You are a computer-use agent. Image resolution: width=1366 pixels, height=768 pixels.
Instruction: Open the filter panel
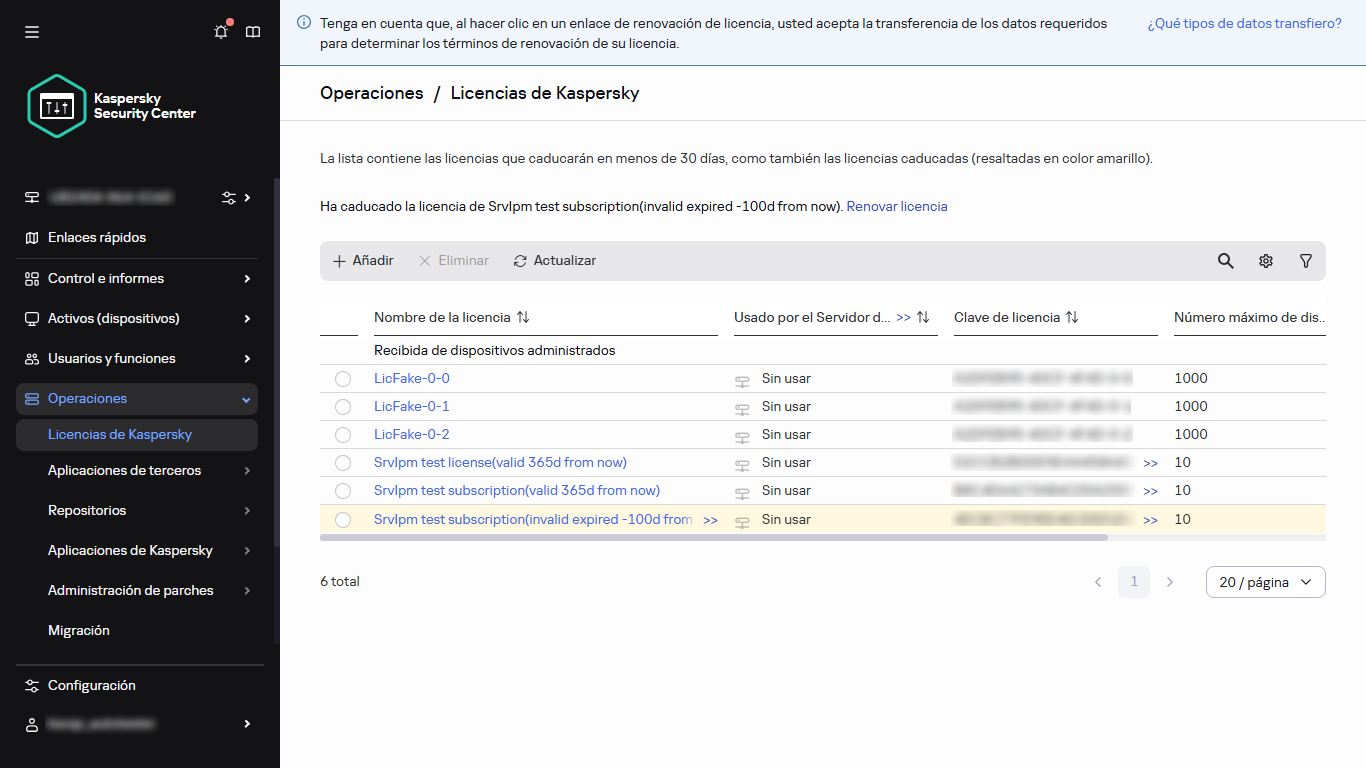click(x=1305, y=260)
